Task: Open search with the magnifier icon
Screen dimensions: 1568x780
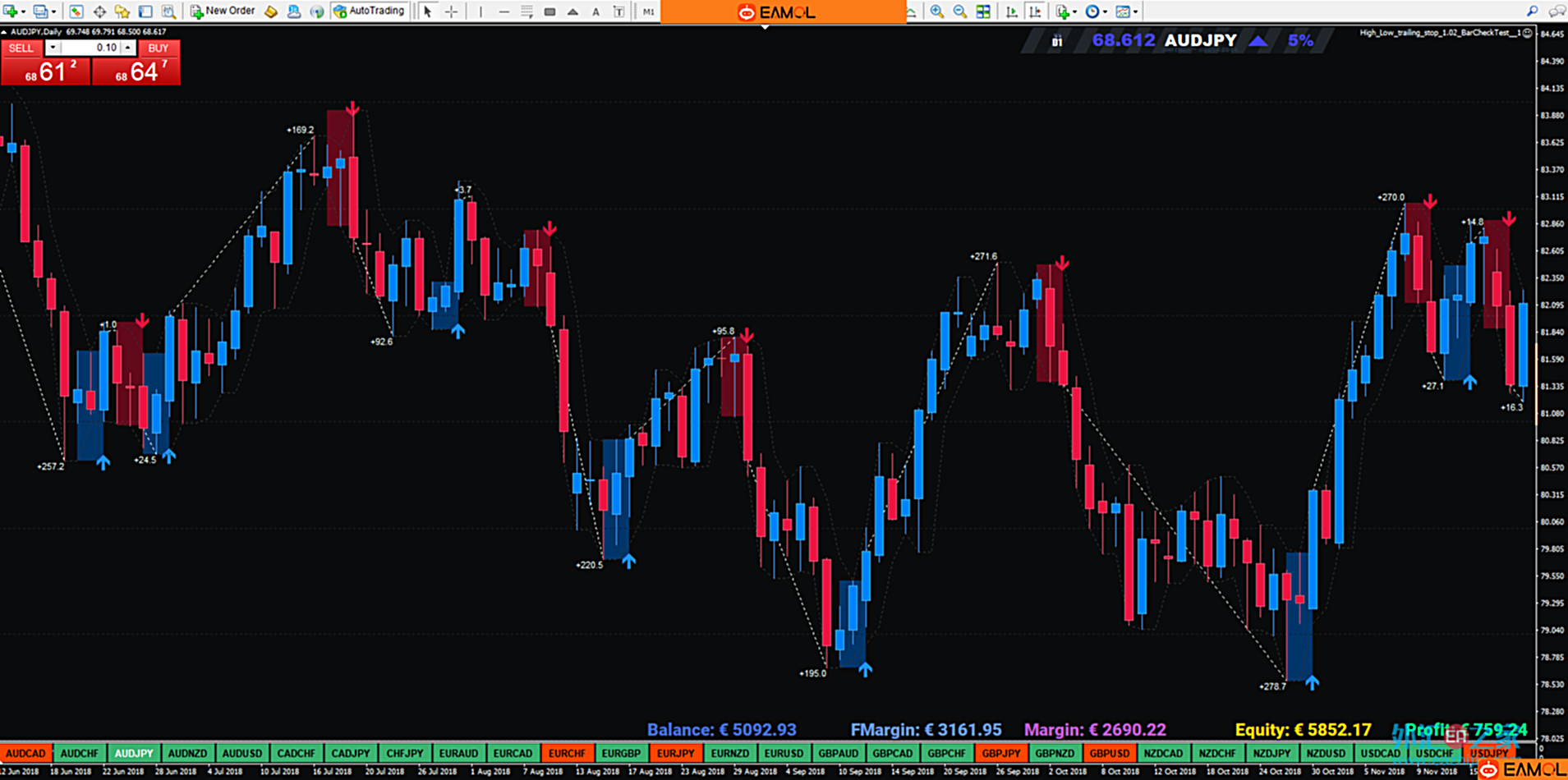Action: tap(1532, 11)
